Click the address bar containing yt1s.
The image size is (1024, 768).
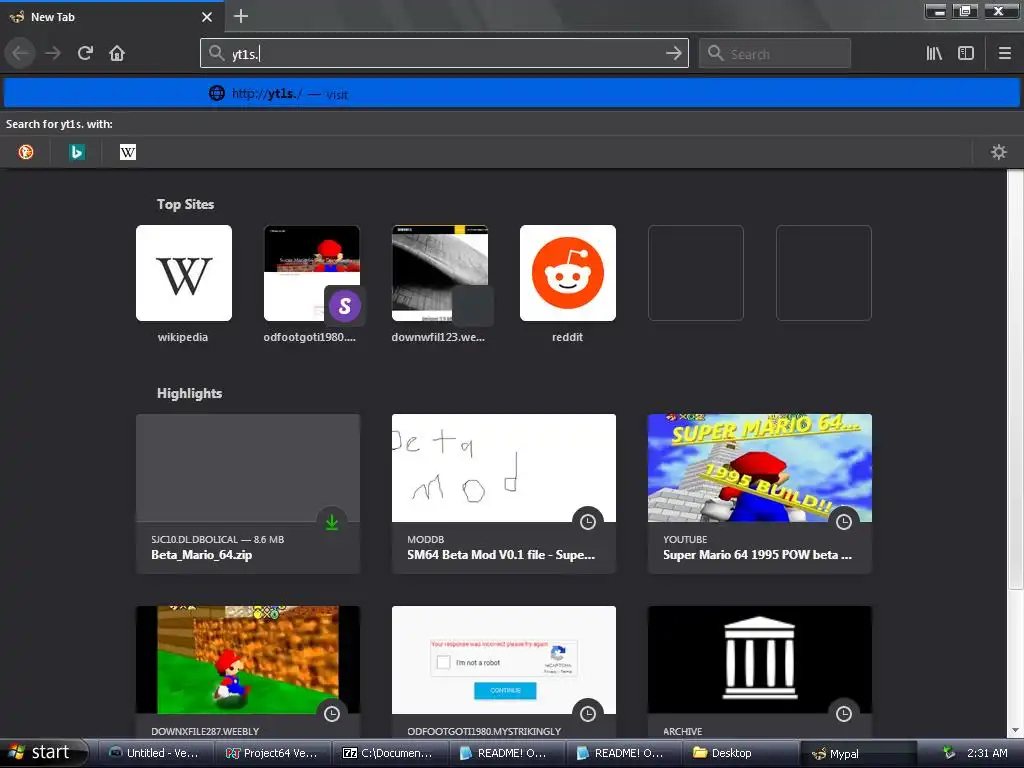pyautogui.click(x=444, y=53)
